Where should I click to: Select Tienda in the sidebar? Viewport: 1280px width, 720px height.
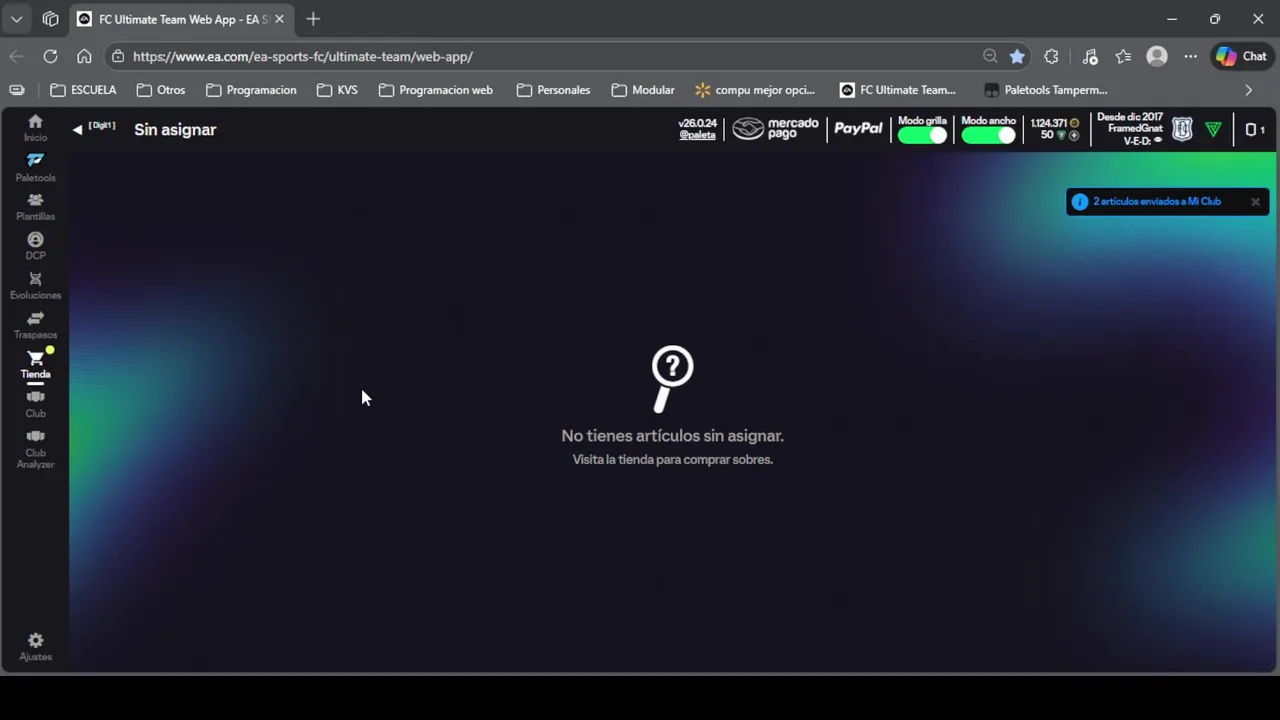tap(35, 364)
